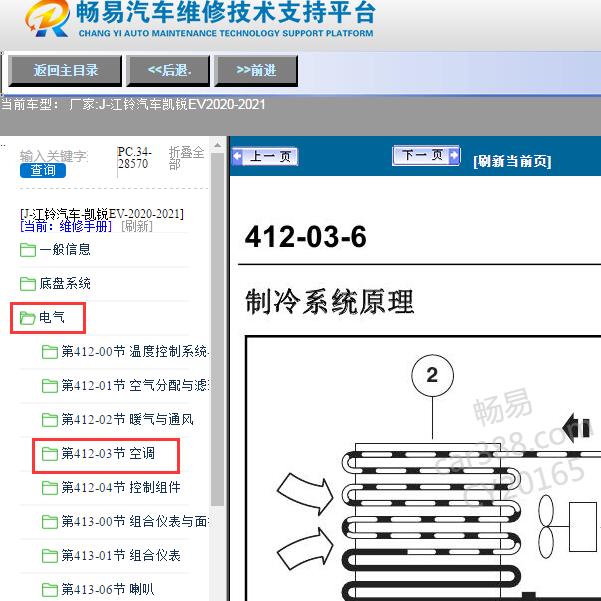Click sidebar scrollbar up arrow

pos(217,145)
